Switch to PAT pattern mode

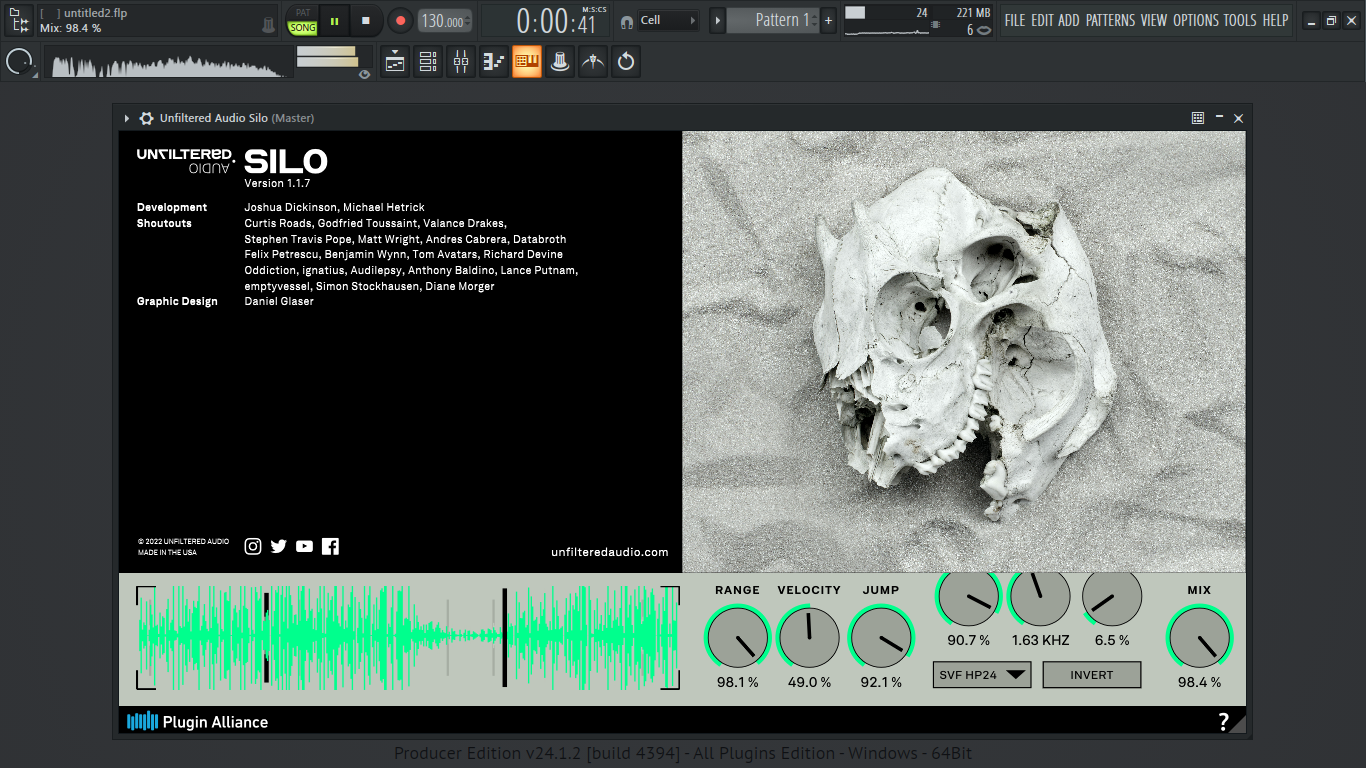(x=303, y=13)
